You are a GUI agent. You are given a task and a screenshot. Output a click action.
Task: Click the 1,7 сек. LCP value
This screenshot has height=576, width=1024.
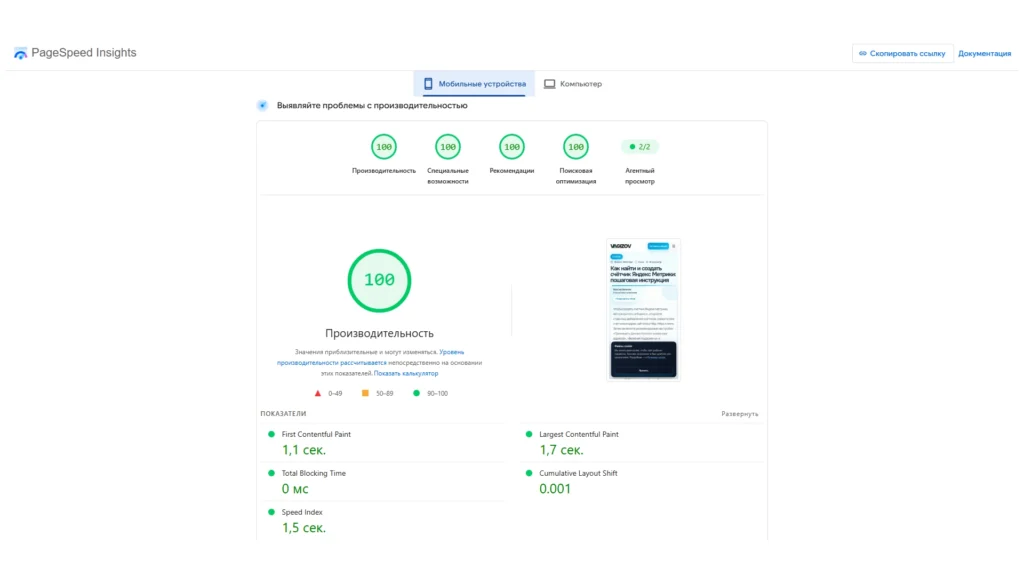pyautogui.click(x=561, y=450)
